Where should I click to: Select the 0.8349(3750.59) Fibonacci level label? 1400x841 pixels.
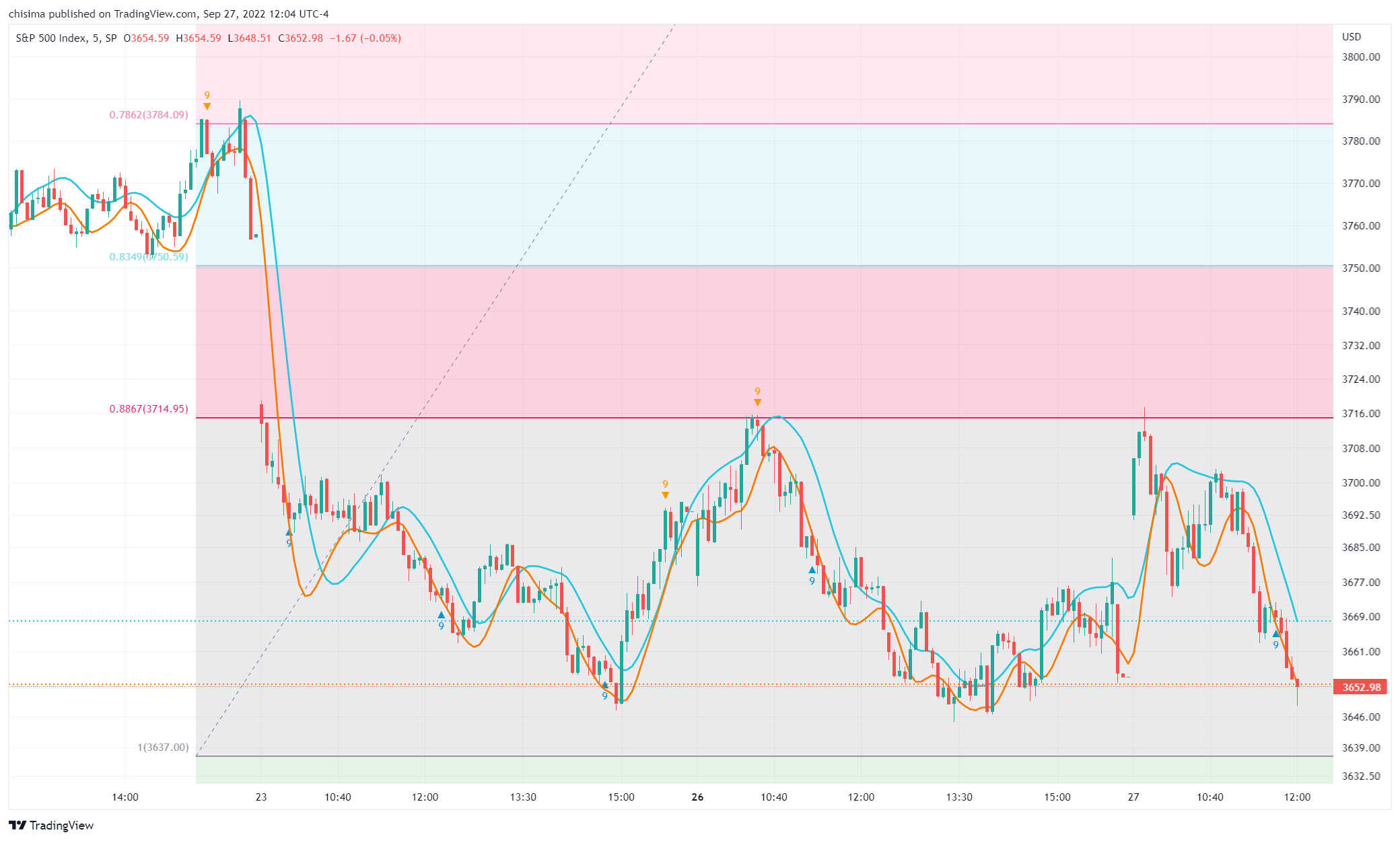click(x=149, y=257)
